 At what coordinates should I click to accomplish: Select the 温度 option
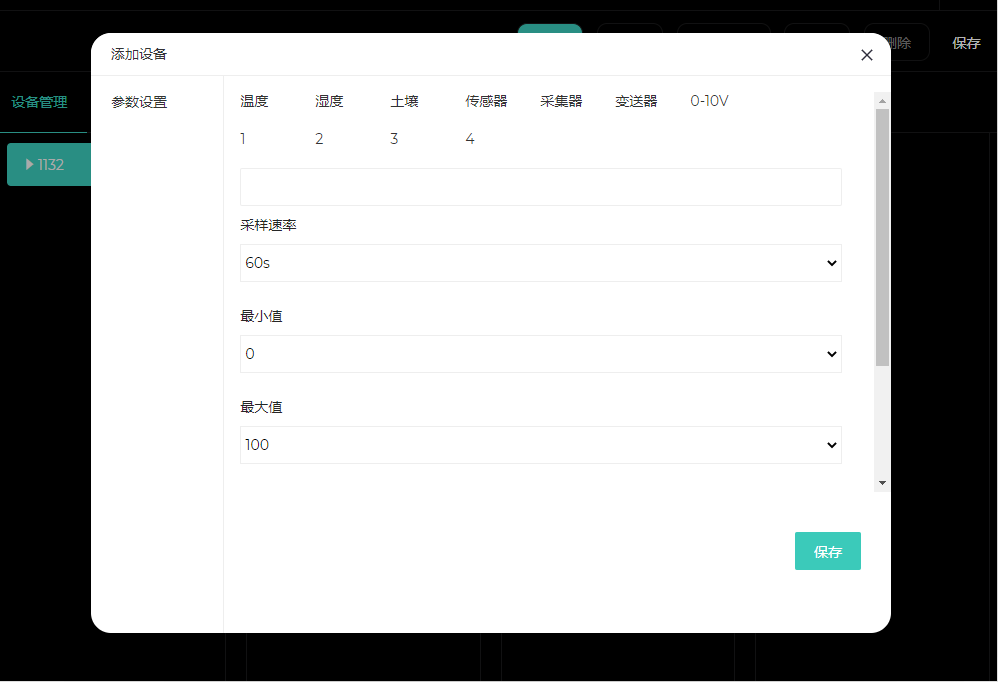pos(254,101)
